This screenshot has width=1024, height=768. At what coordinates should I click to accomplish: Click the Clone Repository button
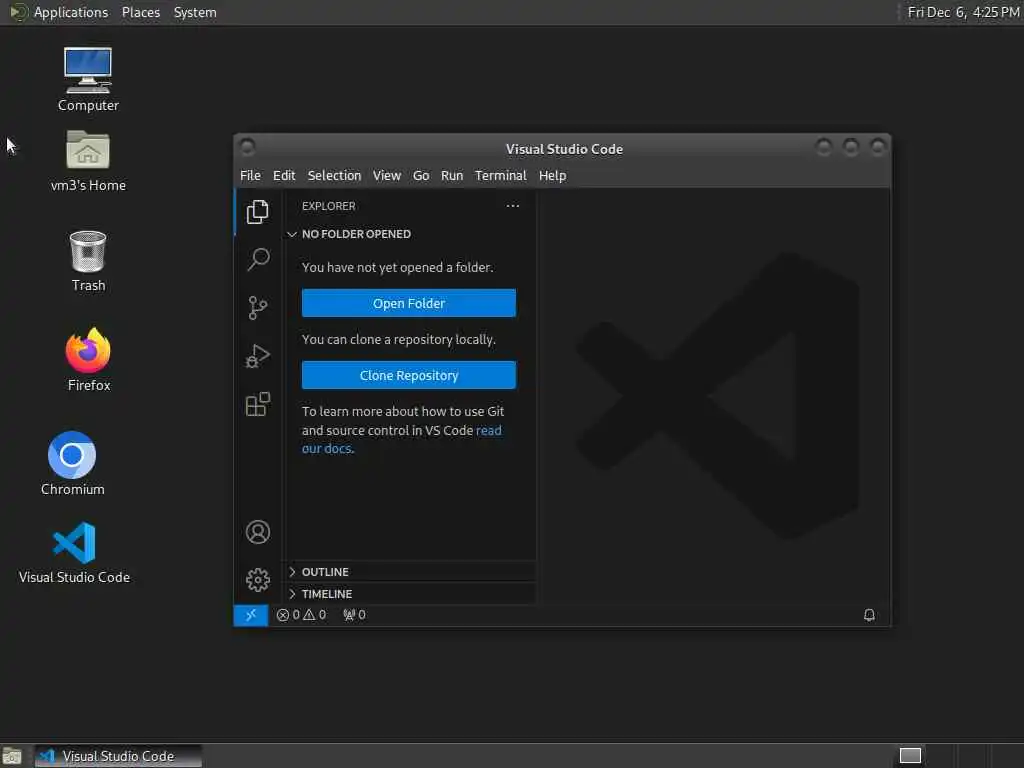(x=409, y=376)
